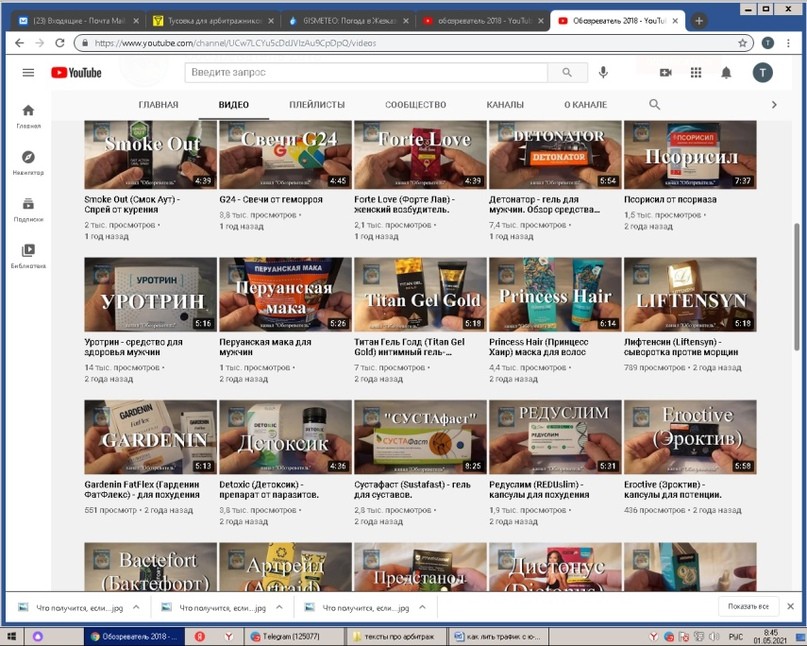The width and height of the screenshot is (807, 646).
Task: Select the ВИДЕО channel tab
Action: (x=234, y=104)
